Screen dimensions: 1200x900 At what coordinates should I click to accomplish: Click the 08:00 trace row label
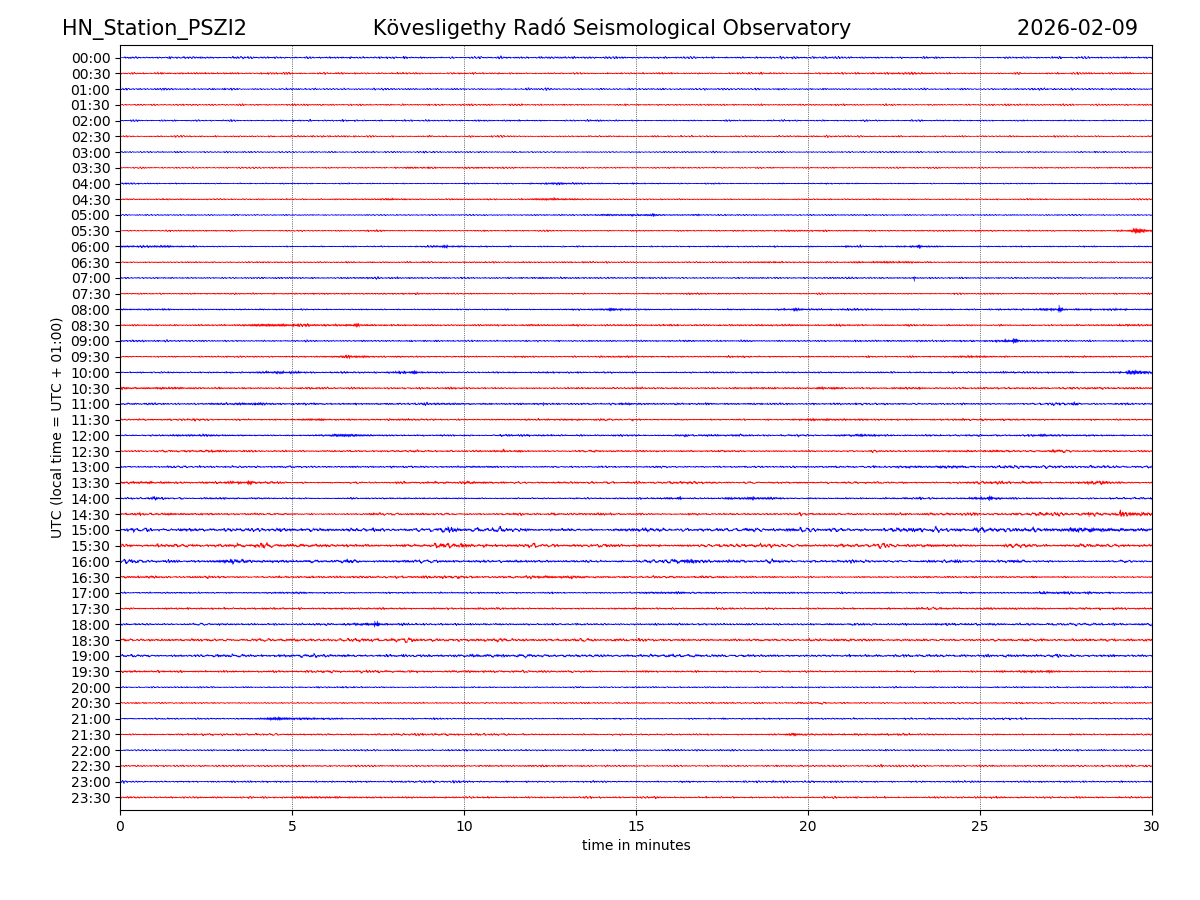click(91, 310)
